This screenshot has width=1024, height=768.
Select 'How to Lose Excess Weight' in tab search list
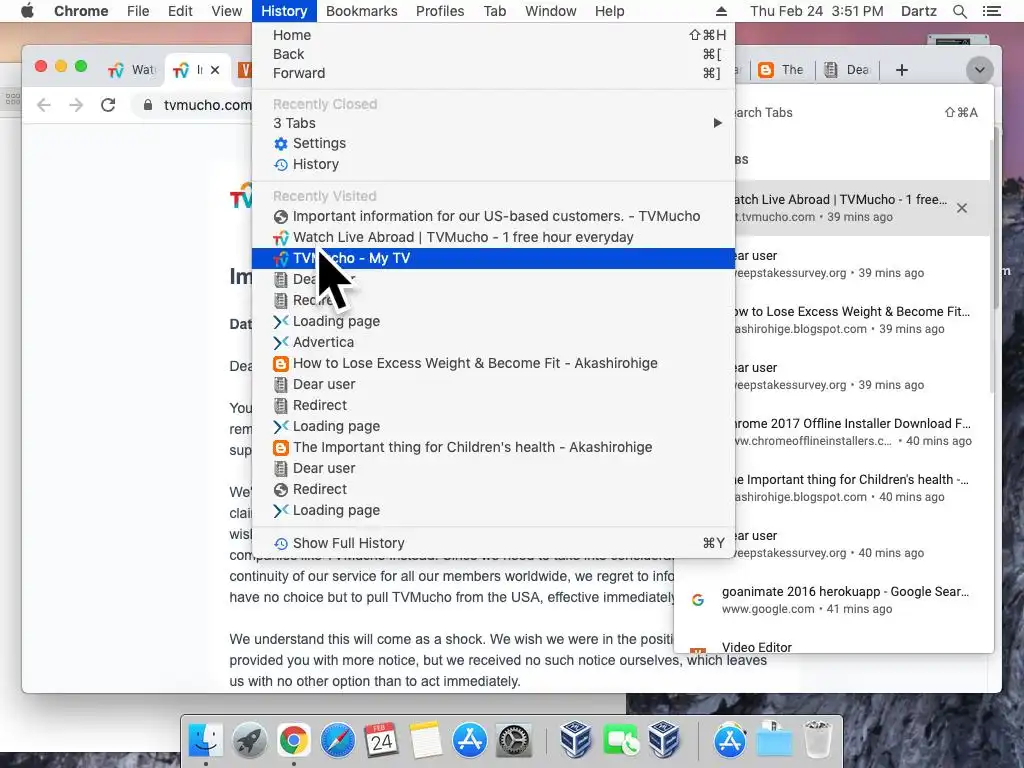tap(862, 320)
